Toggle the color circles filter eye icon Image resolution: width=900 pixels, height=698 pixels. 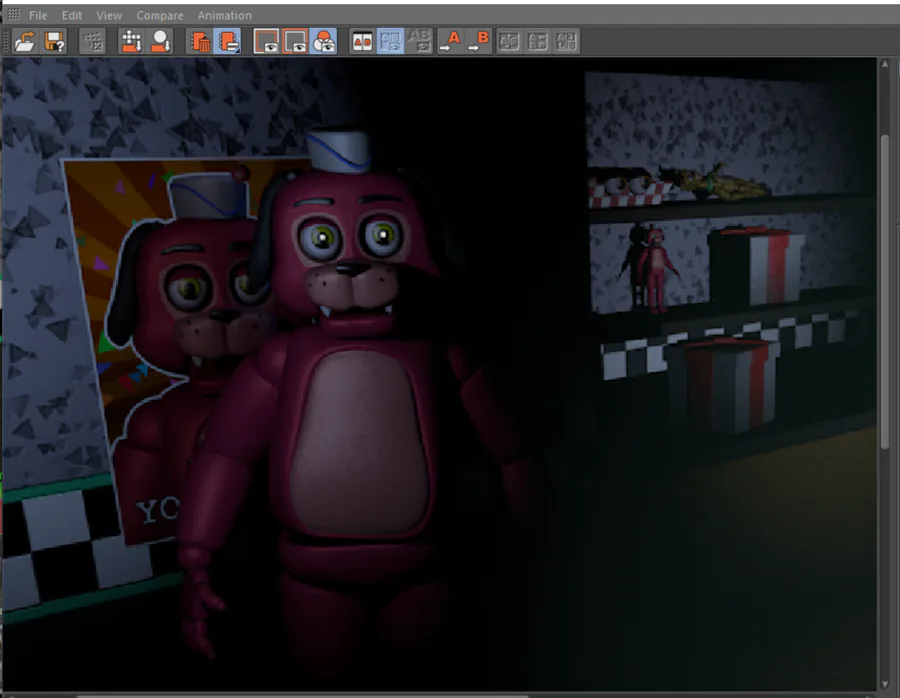323,41
